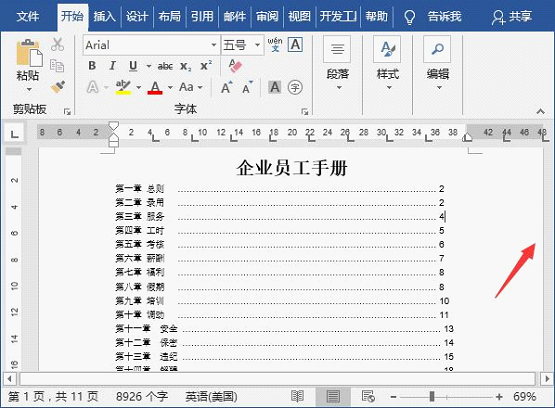The image size is (555, 408).
Task: Click the 第三章 服务 table of contents entry
Action: (x=140, y=216)
